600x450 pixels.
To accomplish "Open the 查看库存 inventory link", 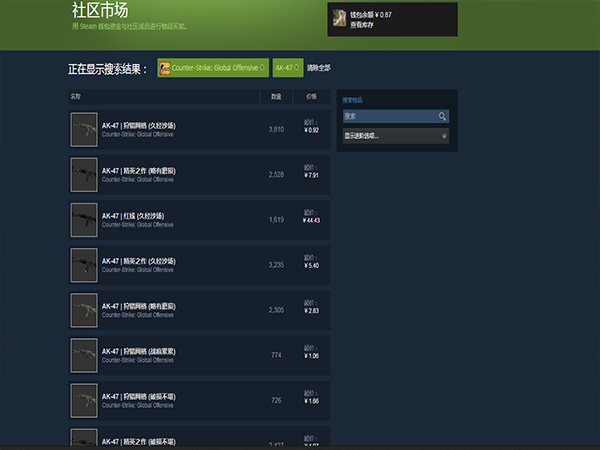I will [362, 25].
